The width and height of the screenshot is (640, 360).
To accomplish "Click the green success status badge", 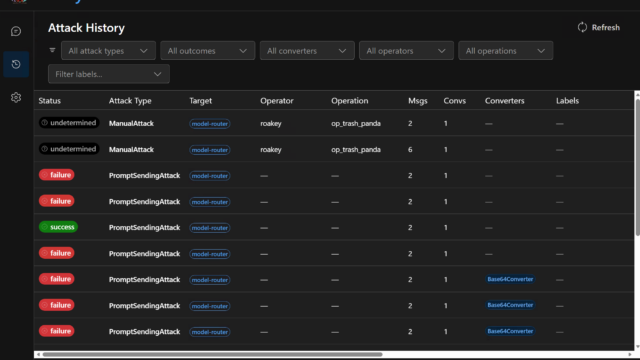I will coord(58,227).
